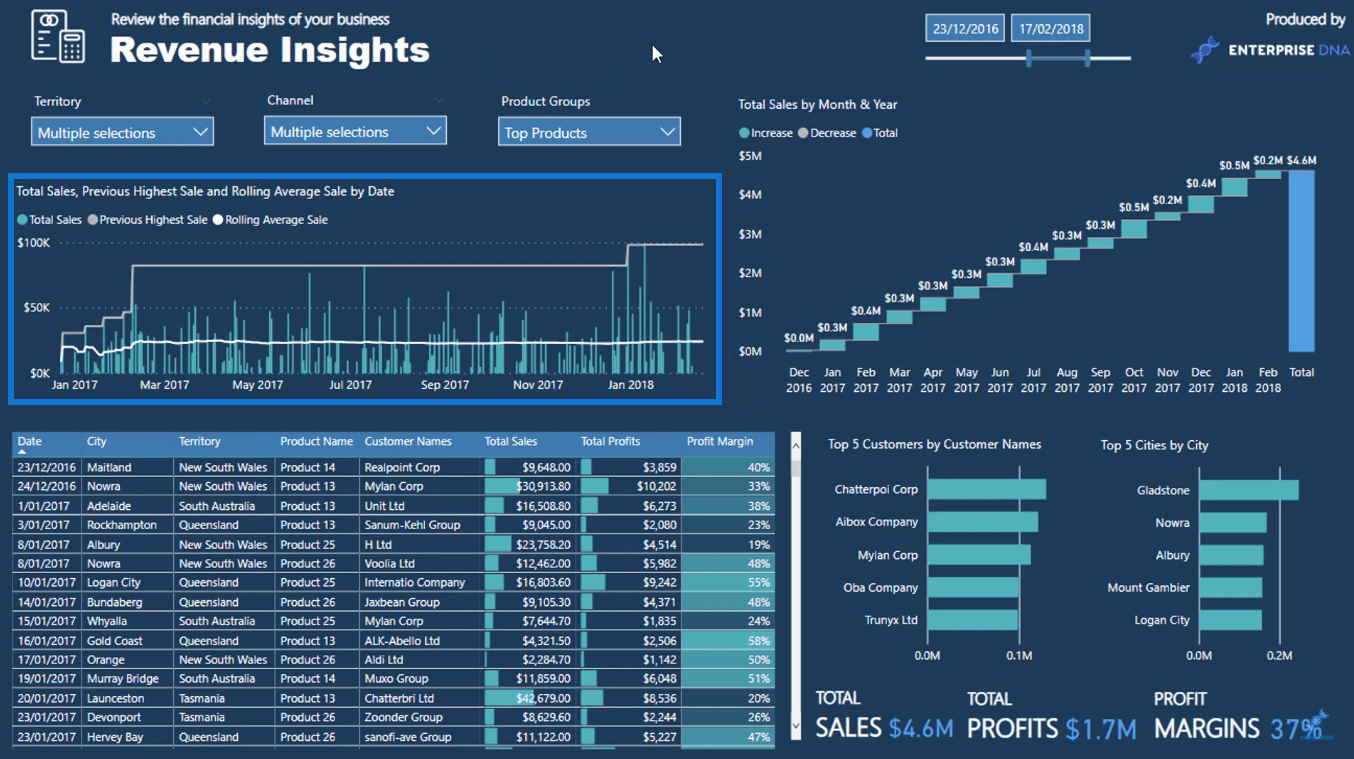
Task: Click the right date slider handle
Action: pyautogui.click(x=1087, y=59)
